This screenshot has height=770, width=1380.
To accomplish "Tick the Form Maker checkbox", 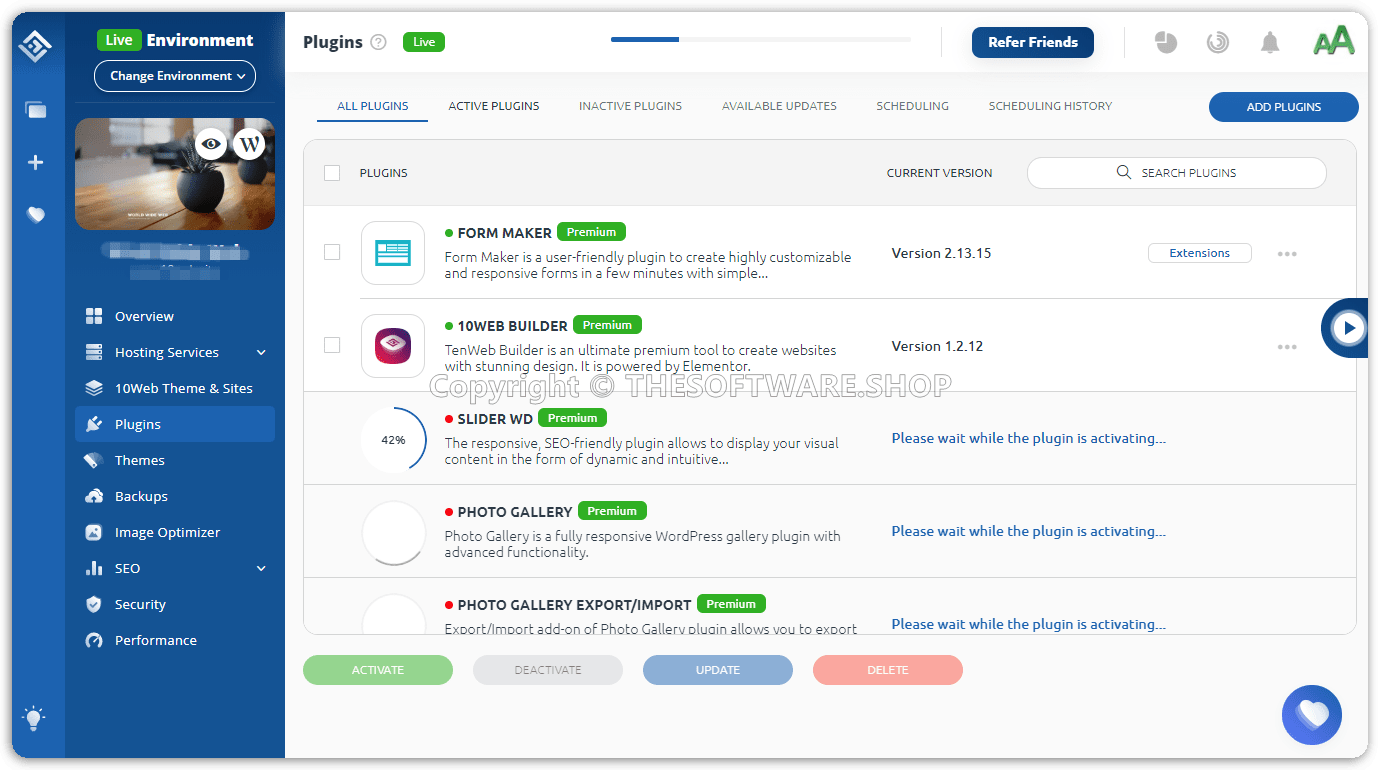I will pos(332,252).
